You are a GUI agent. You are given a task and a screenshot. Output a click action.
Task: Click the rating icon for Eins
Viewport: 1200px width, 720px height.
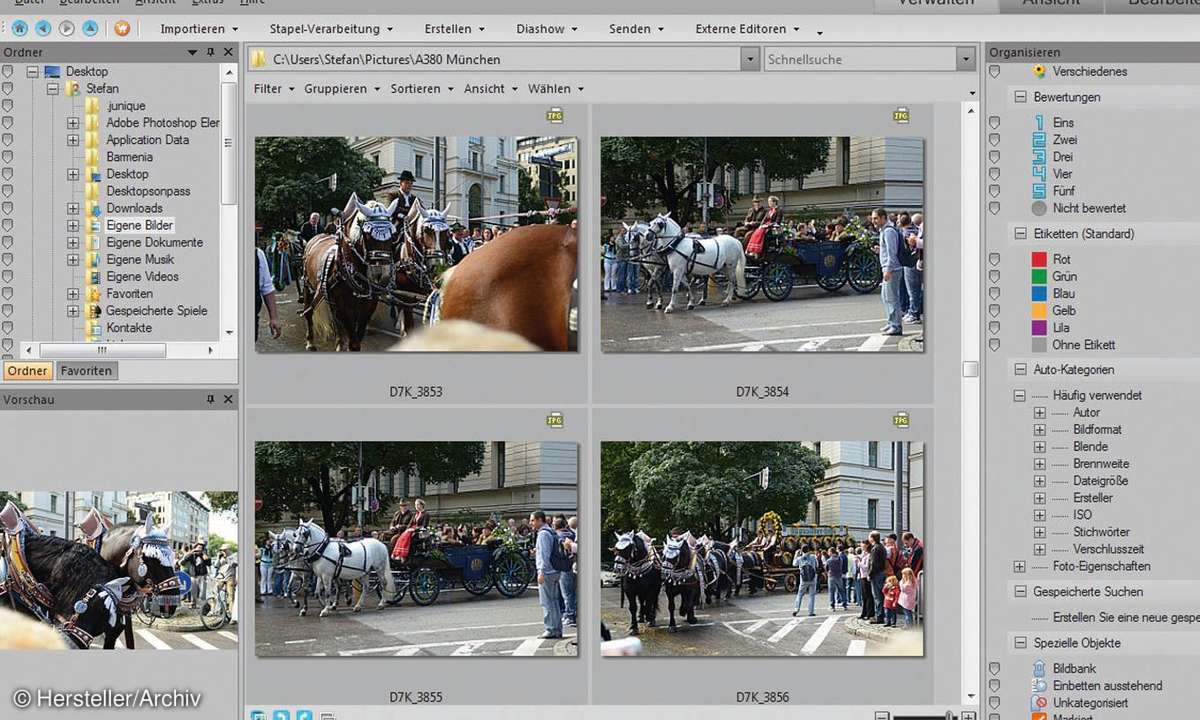[1039, 123]
